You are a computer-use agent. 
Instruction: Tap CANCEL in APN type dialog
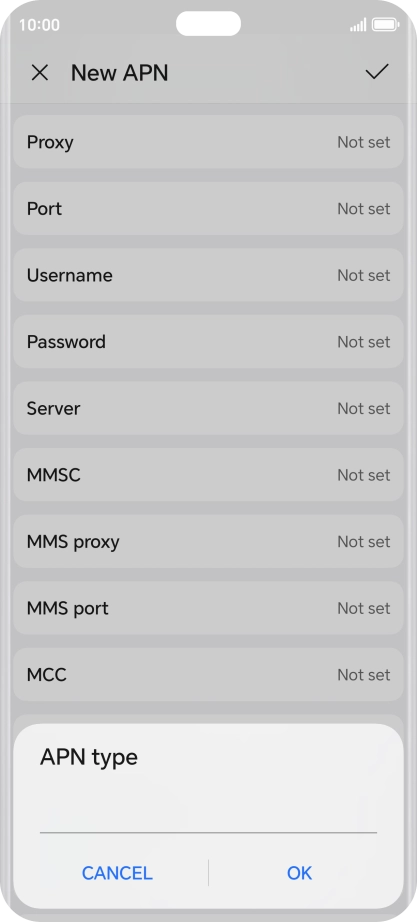117,873
